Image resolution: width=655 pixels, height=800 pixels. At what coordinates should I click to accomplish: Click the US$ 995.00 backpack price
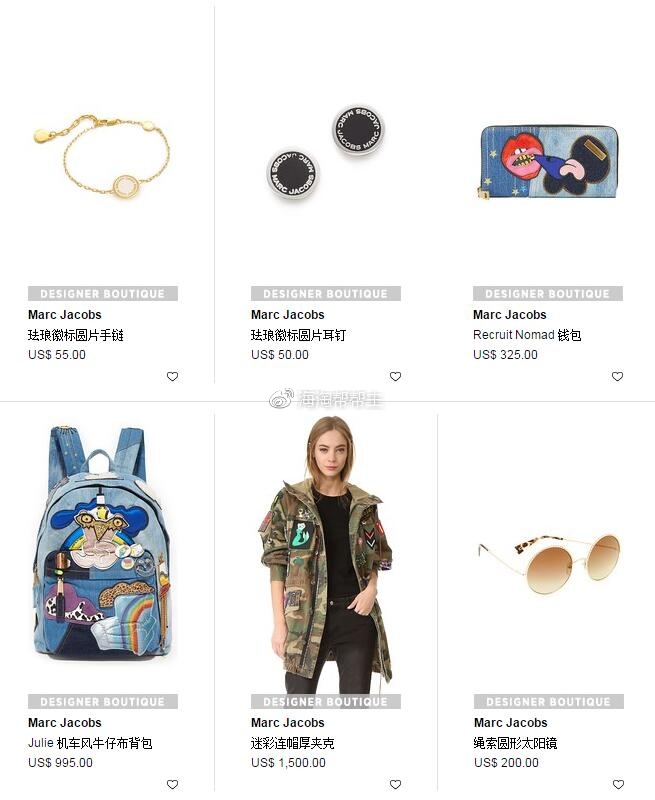point(61,763)
